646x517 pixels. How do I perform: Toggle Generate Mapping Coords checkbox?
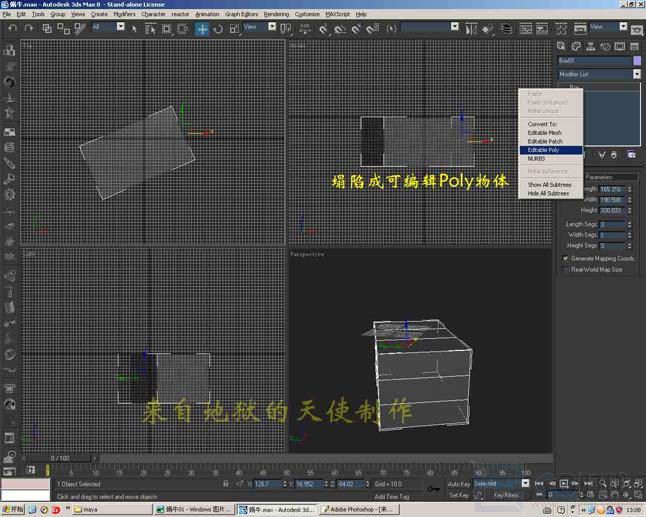[x=566, y=258]
